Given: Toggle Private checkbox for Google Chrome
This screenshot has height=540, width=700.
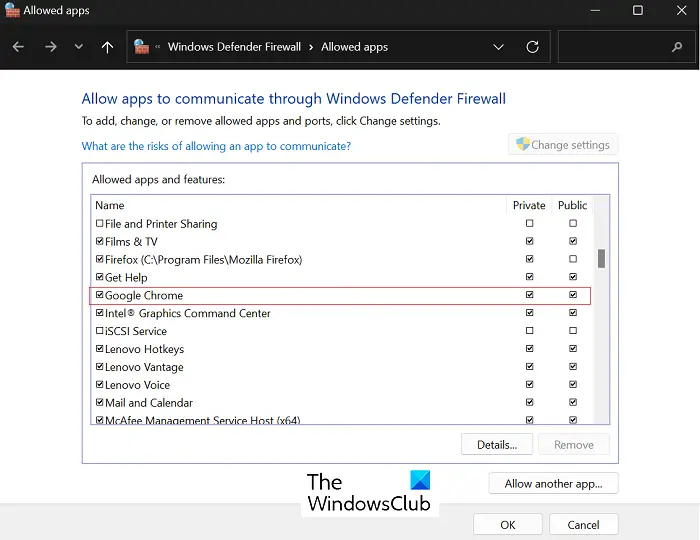Looking at the screenshot, I should coord(529,295).
